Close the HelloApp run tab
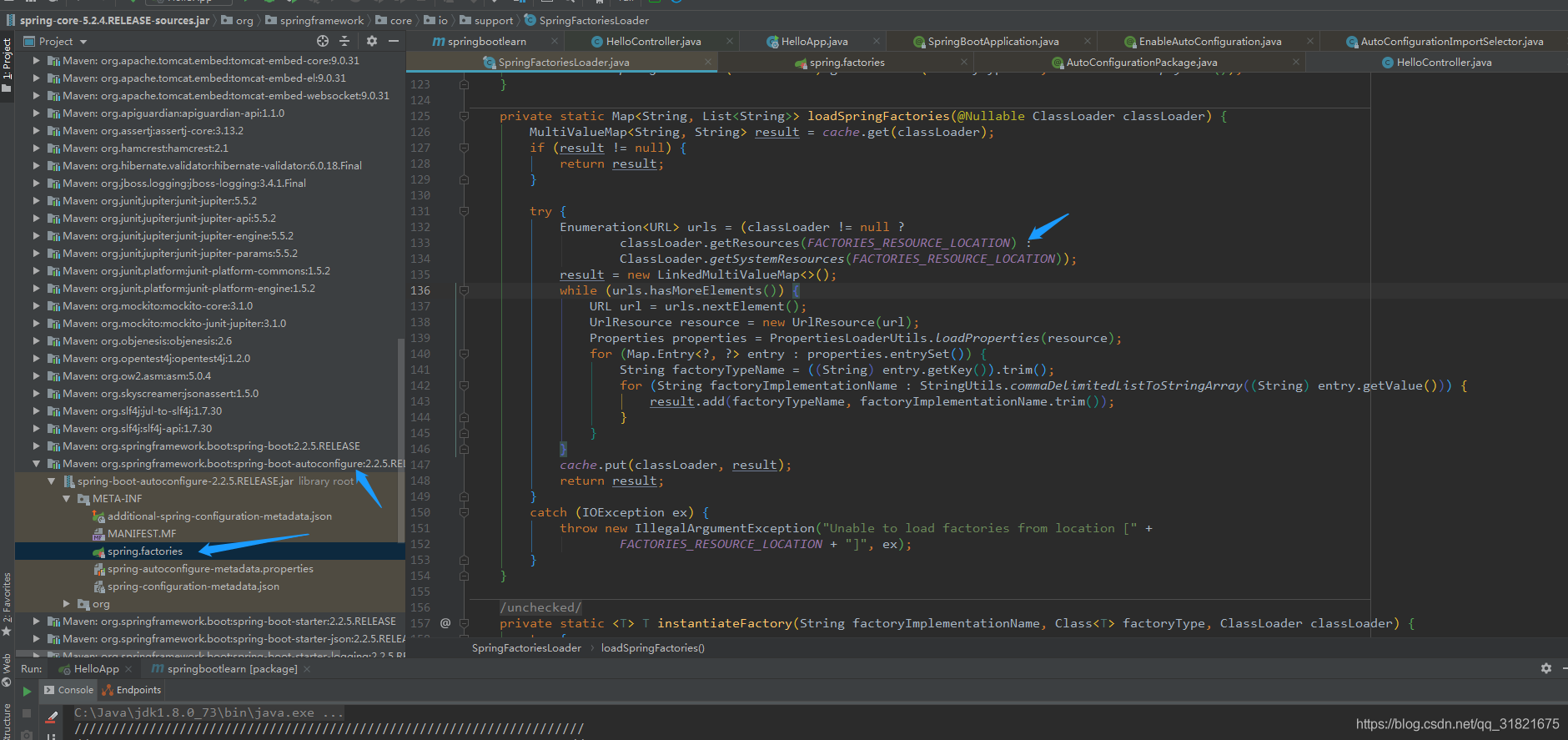 [128, 669]
